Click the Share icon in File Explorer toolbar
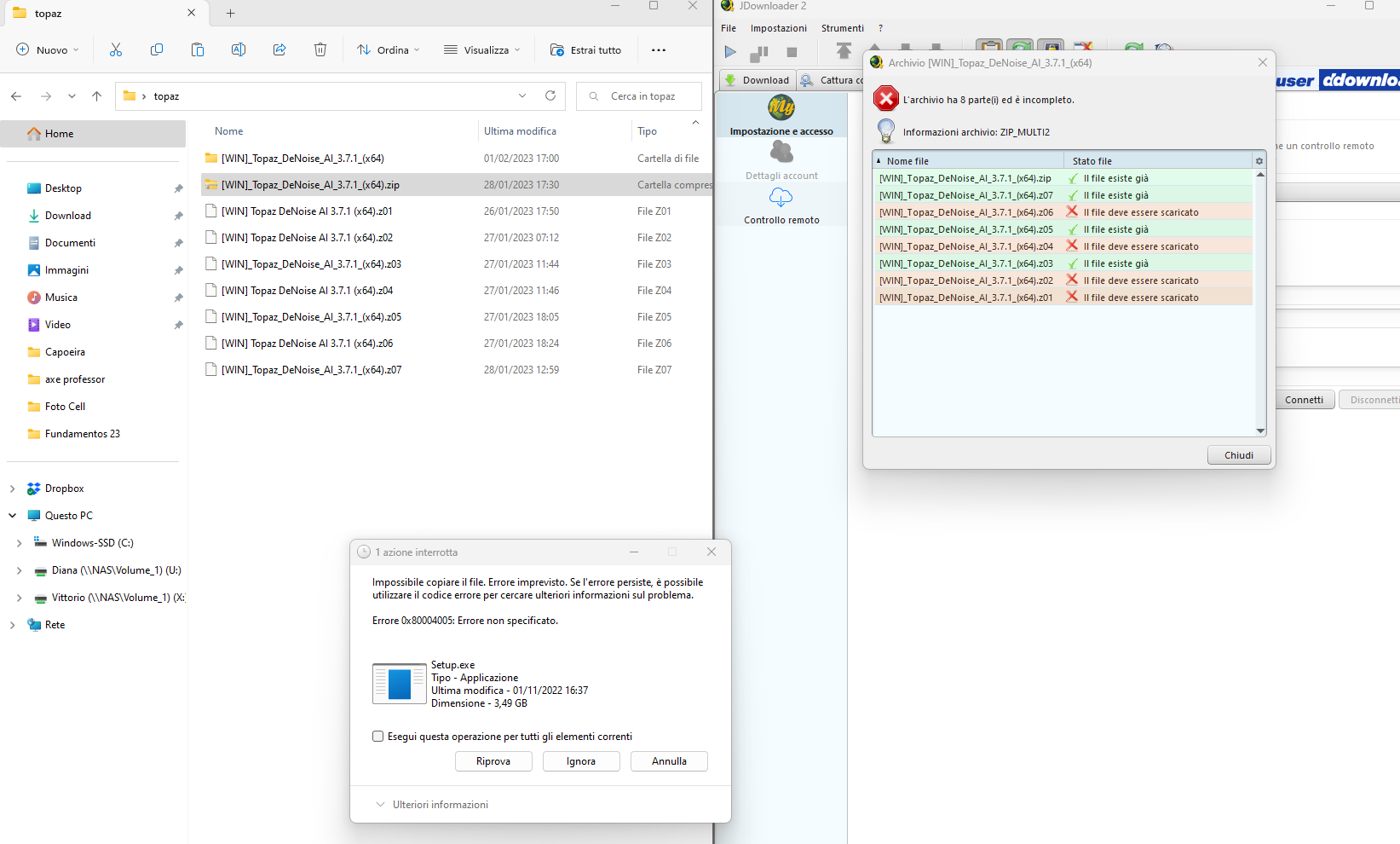 point(279,49)
